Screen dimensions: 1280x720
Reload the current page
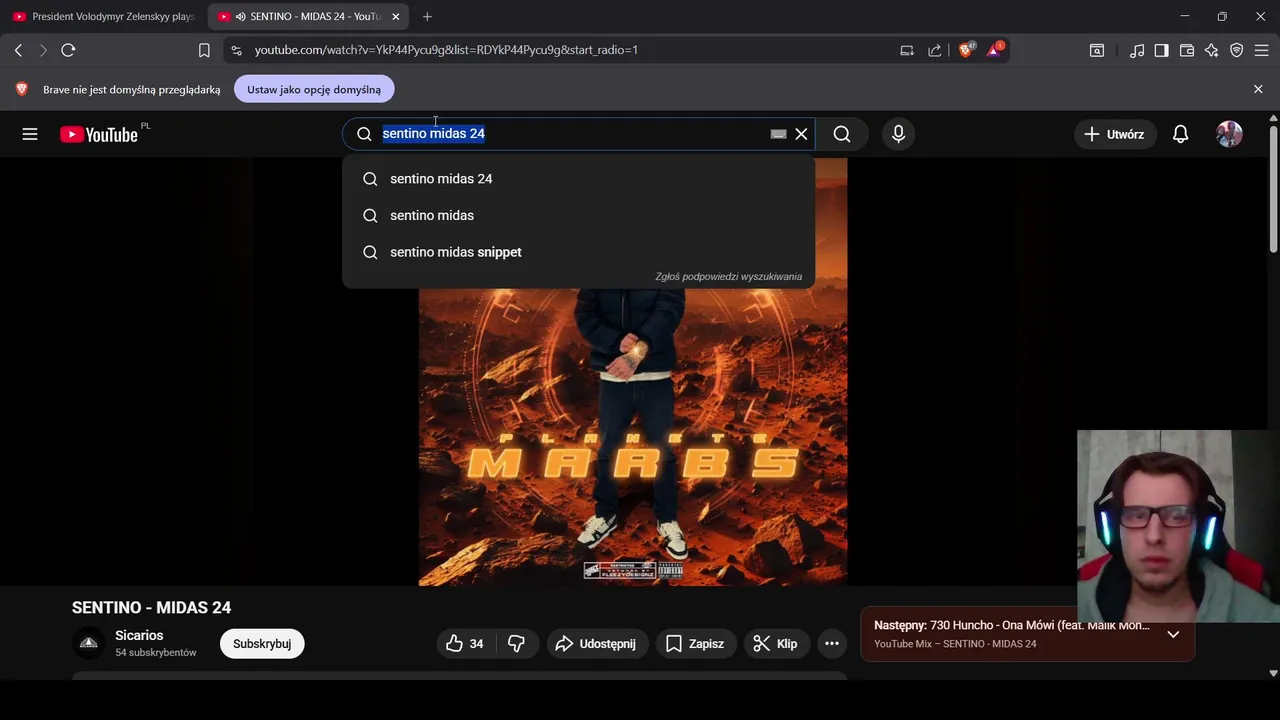point(68,50)
